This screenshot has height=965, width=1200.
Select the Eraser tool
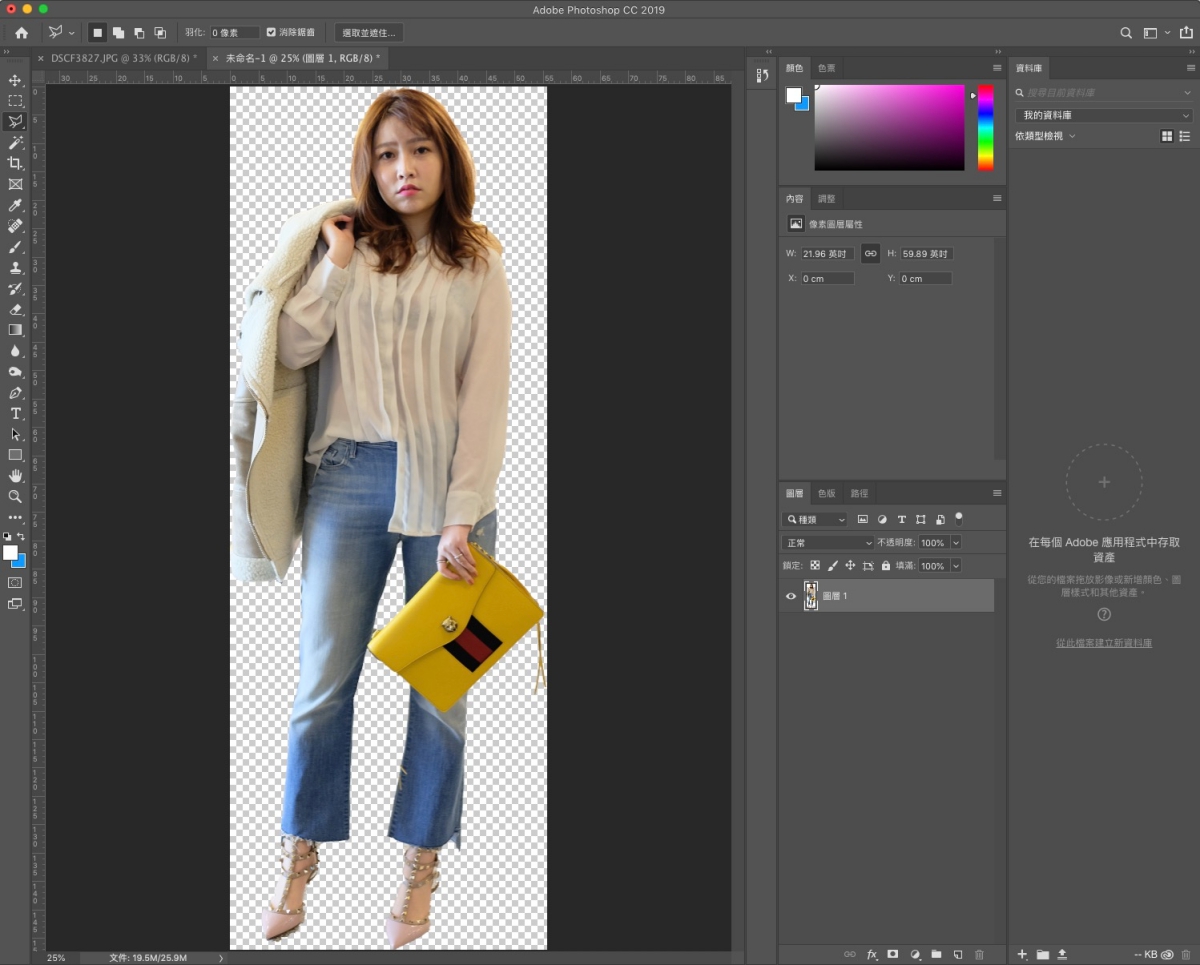pos(15,309)
